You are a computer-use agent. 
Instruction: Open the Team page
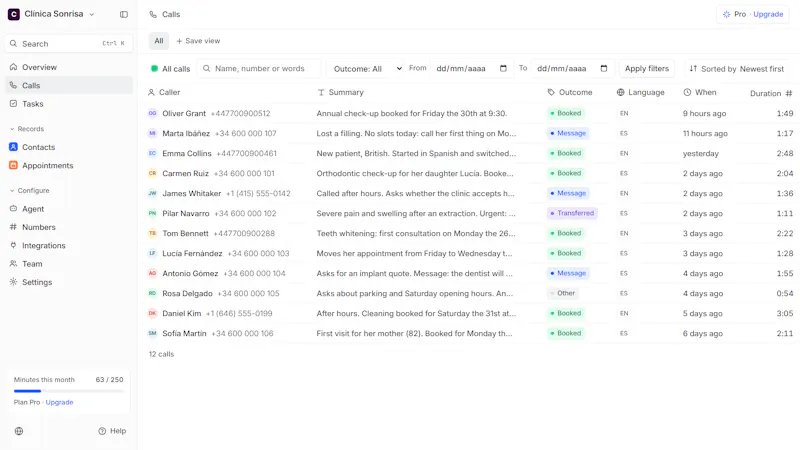tap(69, 264)
